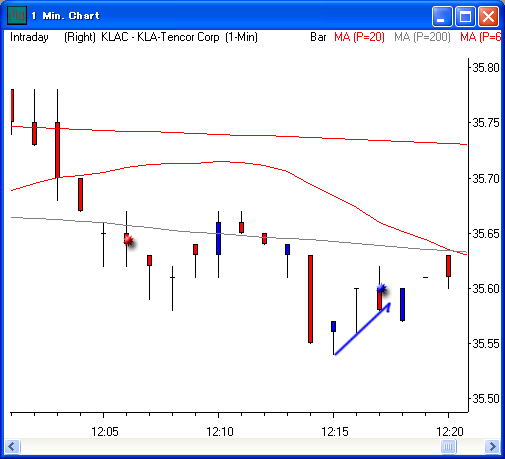The height and width of the screenshot is (459, 505).
Task: Click the 35.65 price axis label
Action: click(x=486, y=234)
